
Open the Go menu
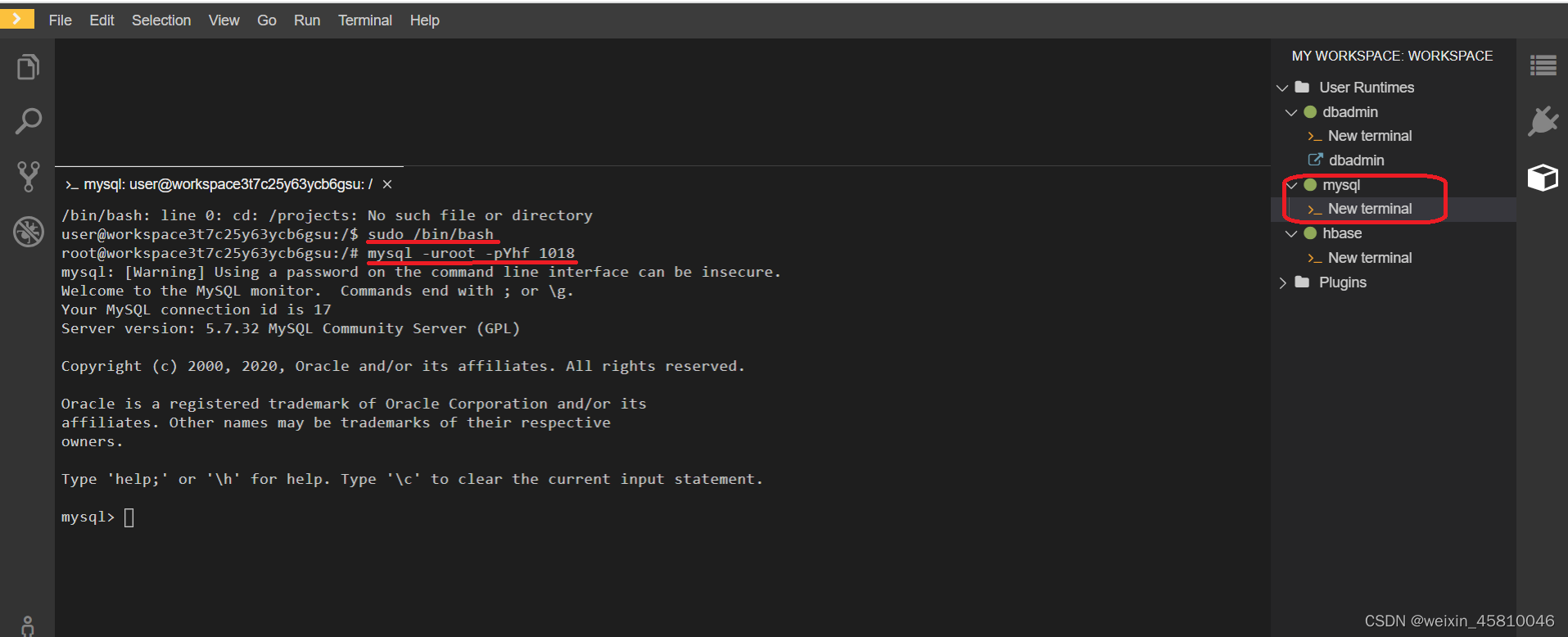(x=267, y=20)
